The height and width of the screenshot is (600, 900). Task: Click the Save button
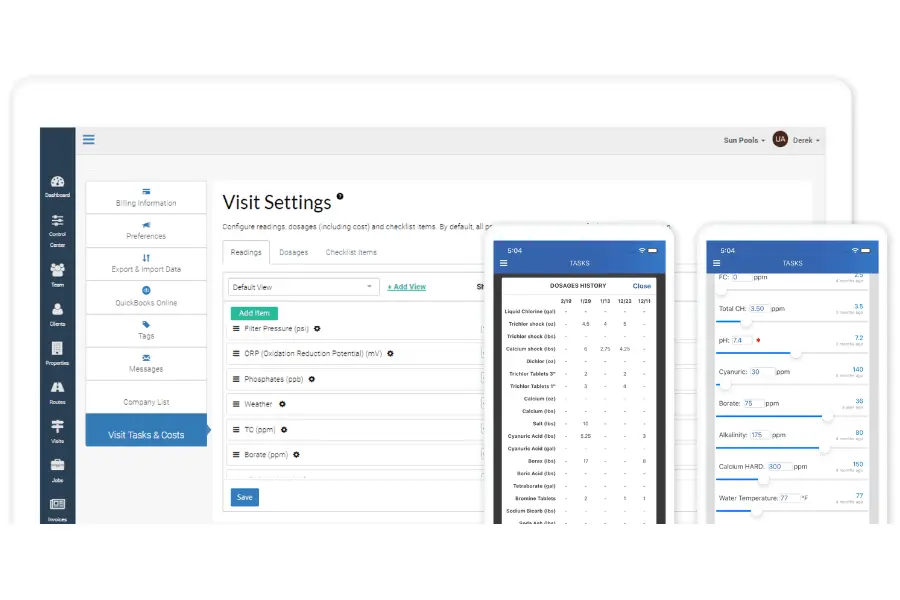coord(245,497)
